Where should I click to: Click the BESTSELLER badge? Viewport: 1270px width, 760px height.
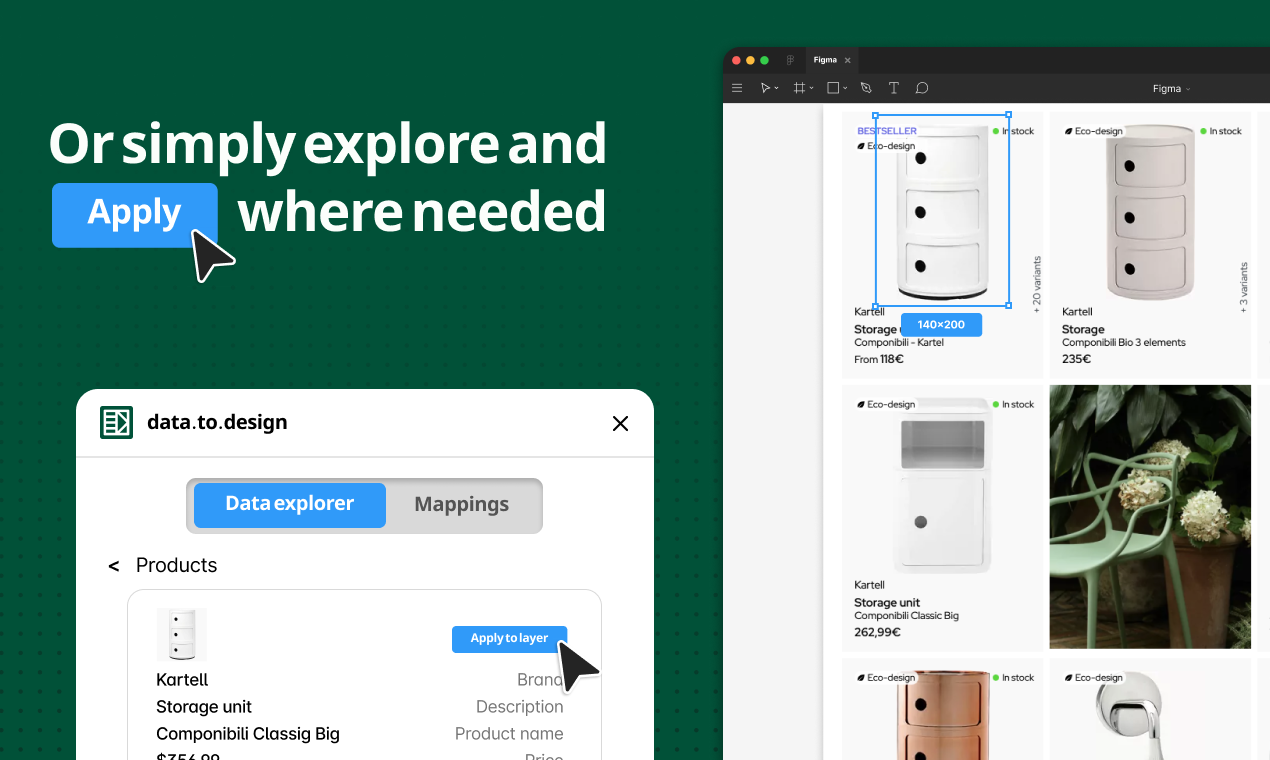887,131
